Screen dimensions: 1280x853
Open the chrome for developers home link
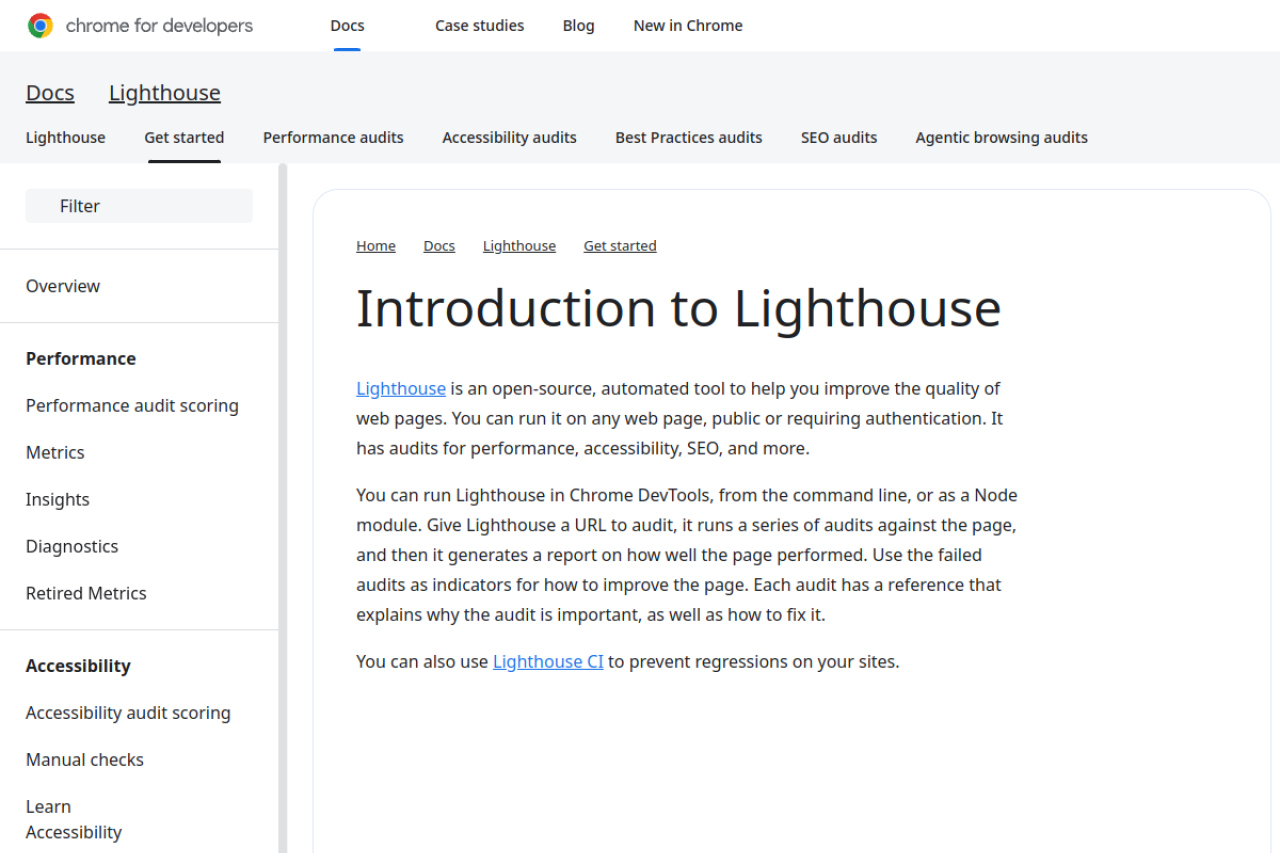[140, 26]
